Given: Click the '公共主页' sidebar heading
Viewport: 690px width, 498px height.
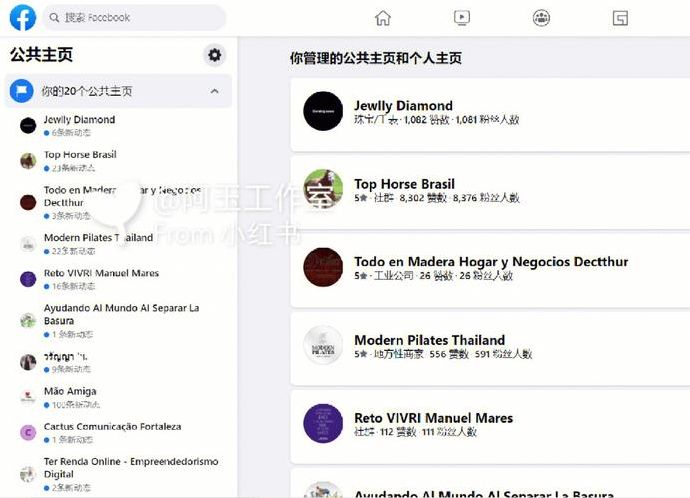Looking at the screenshot, I should click(41, 55).
